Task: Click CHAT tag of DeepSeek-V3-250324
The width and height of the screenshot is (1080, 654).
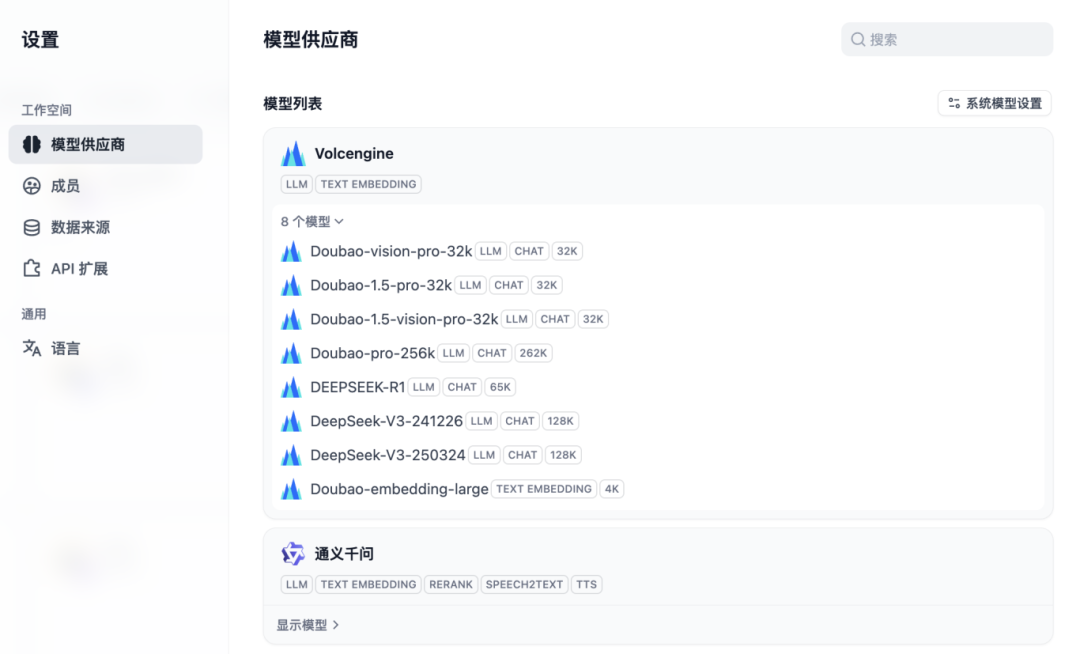Action: [x=522, y=455]
